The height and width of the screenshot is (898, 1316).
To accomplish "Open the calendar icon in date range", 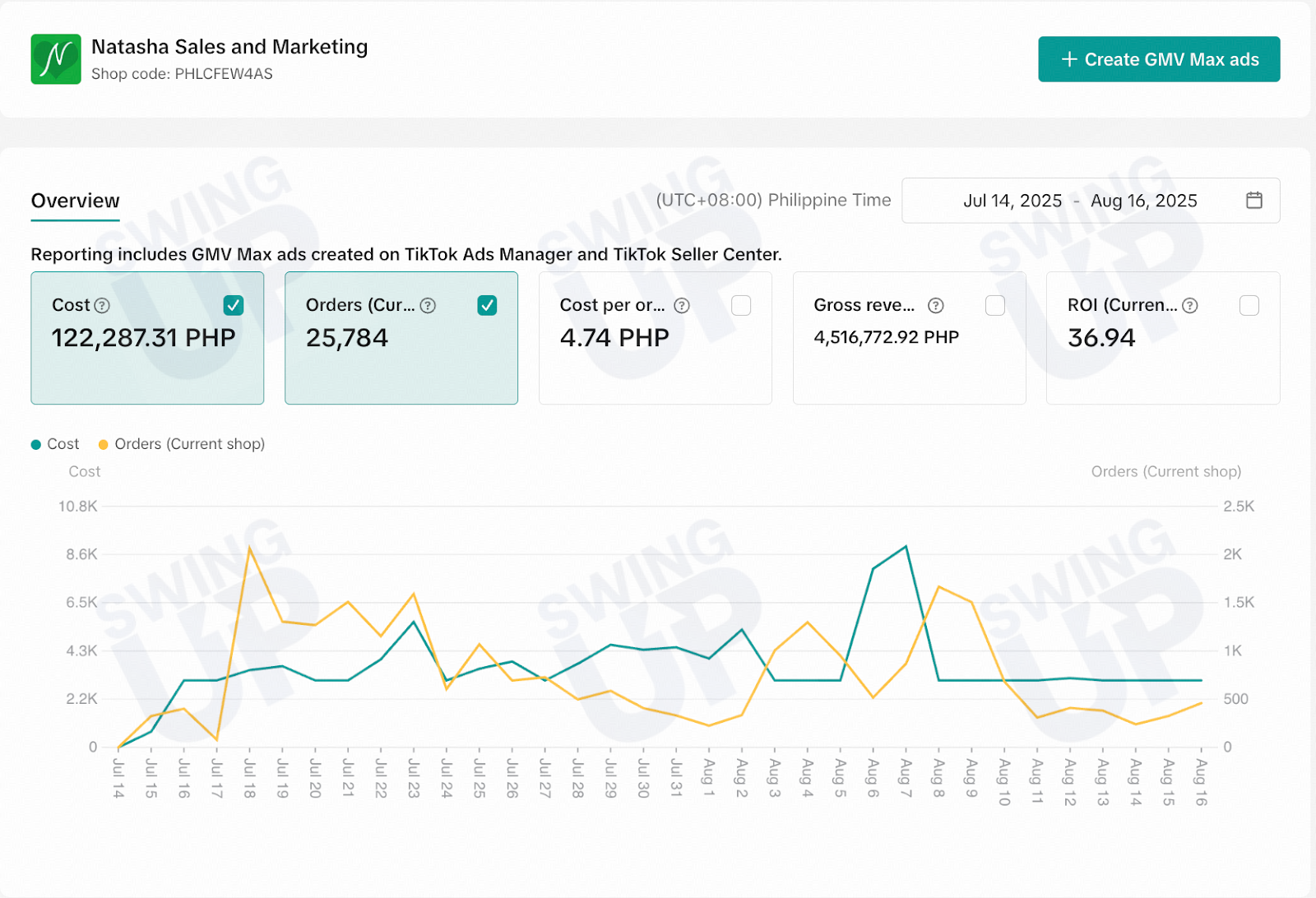I will (x=1254, y=201).
